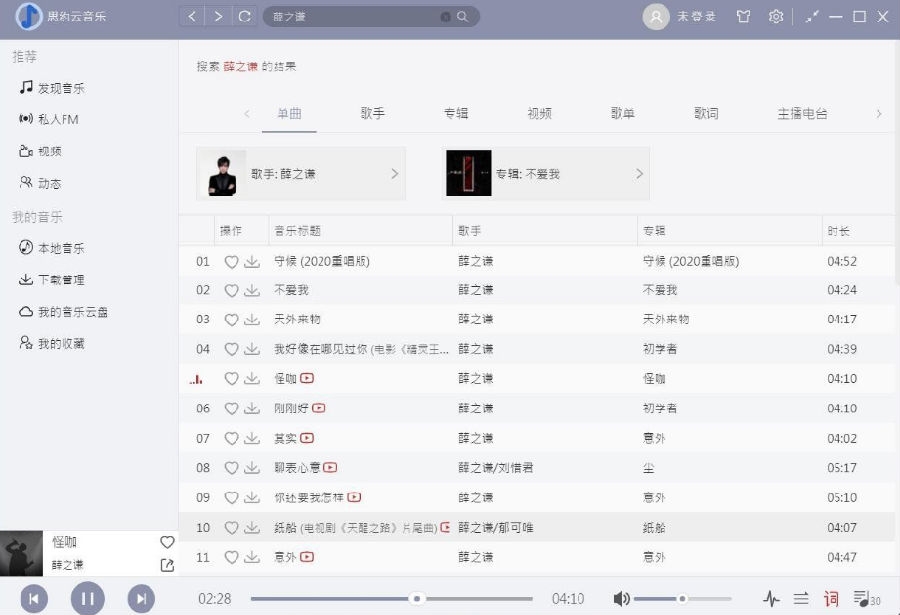
Task: Click the user avatar to log in
Action: coord(655,16)
